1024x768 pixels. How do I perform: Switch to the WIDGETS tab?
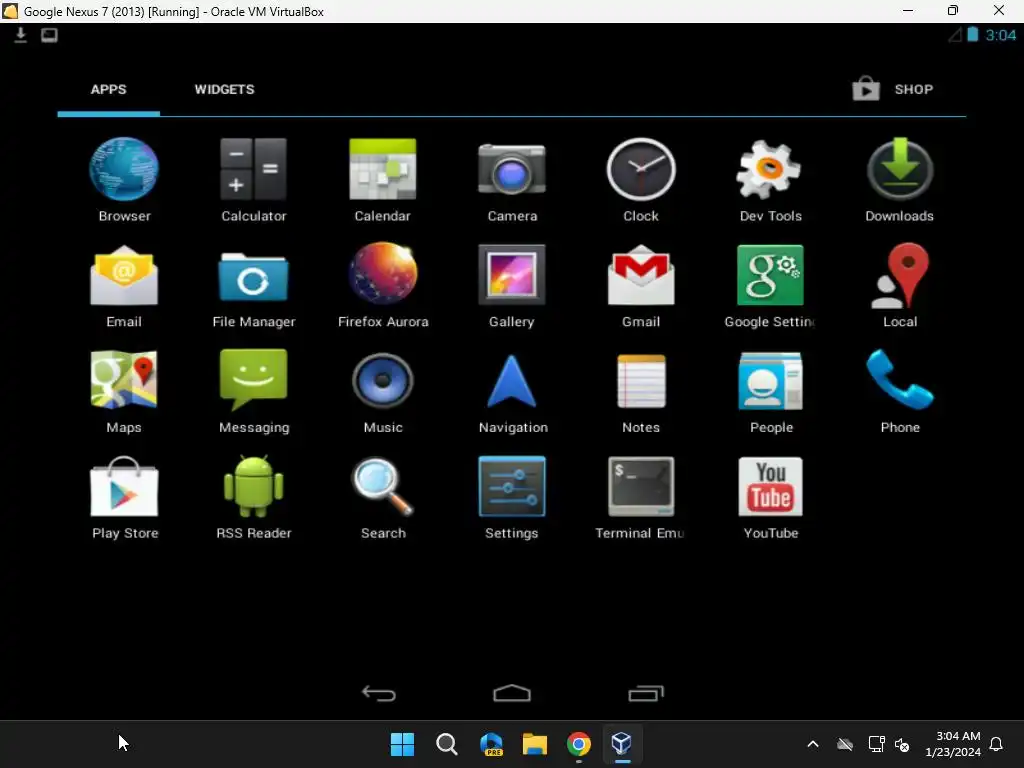point(224,89)
